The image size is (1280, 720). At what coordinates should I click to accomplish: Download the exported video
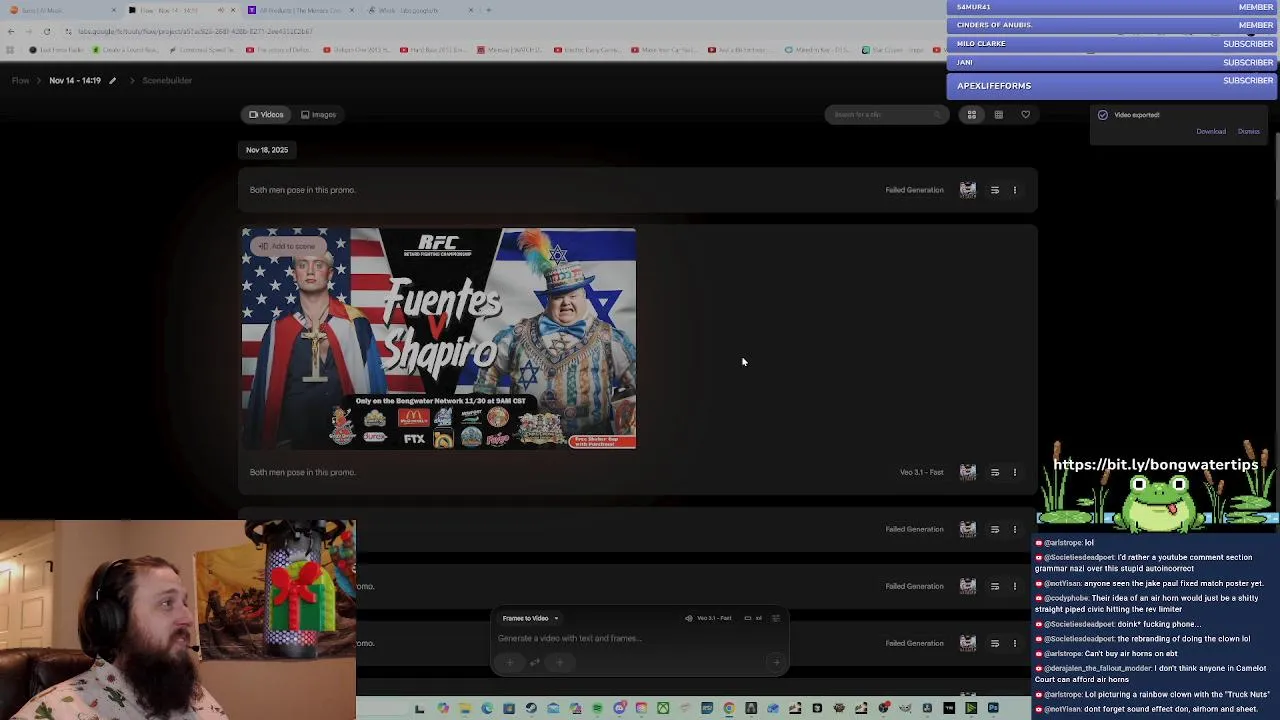(1210, 131)
